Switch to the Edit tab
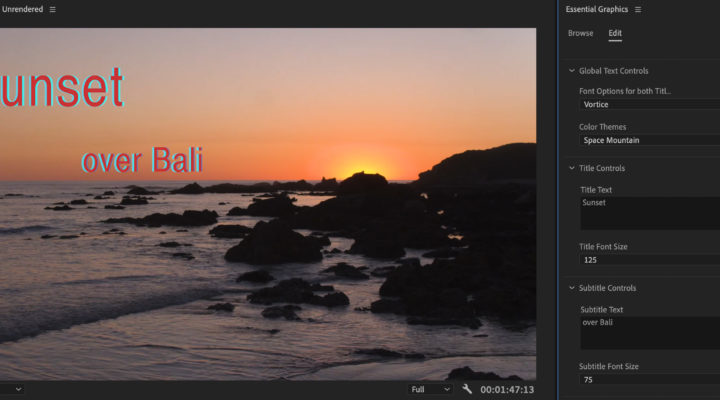Screen dimensions: 720x400 click(x=615, y=33)
